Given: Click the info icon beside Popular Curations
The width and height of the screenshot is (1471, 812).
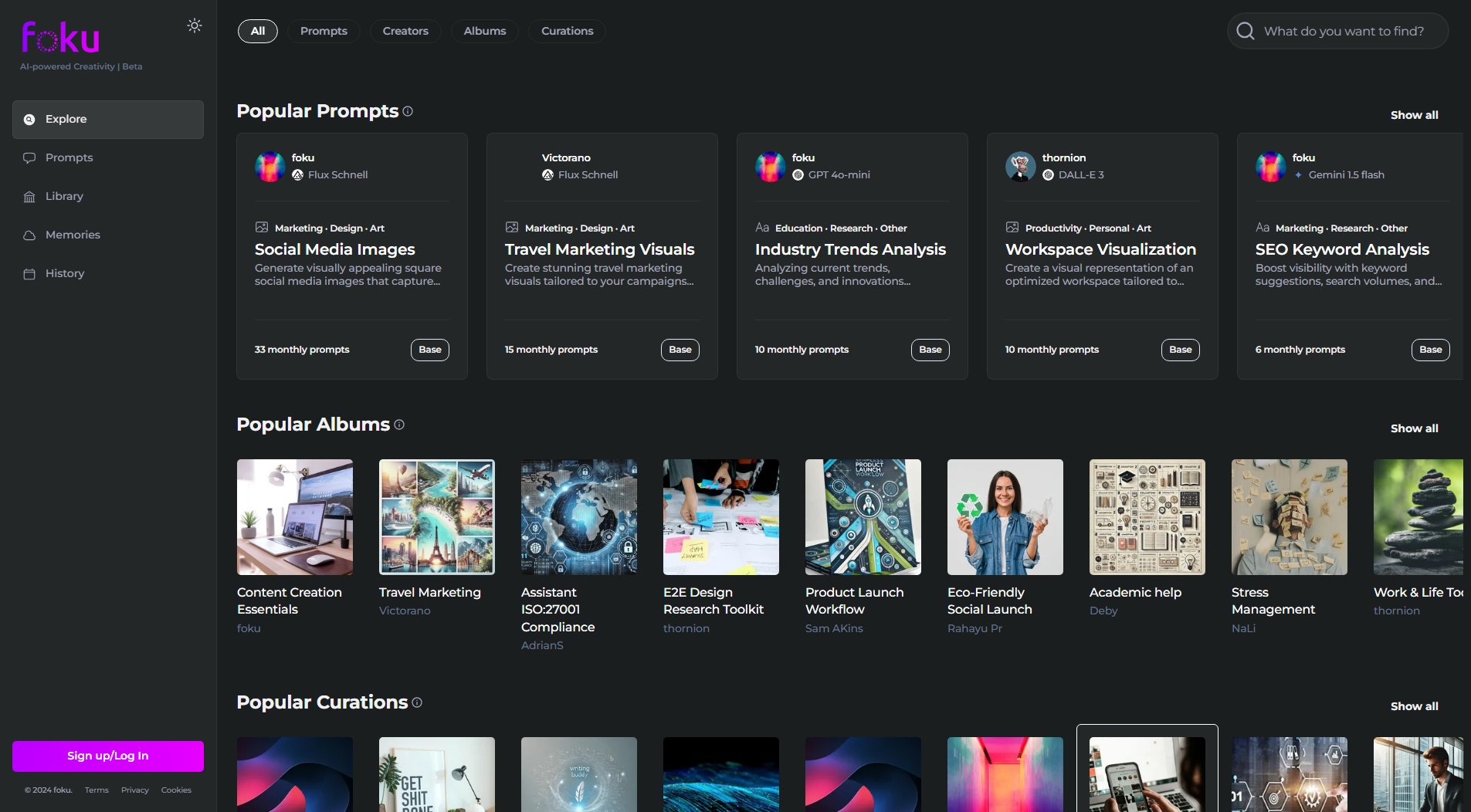Looking at the screenshot, I should (417, 702).
